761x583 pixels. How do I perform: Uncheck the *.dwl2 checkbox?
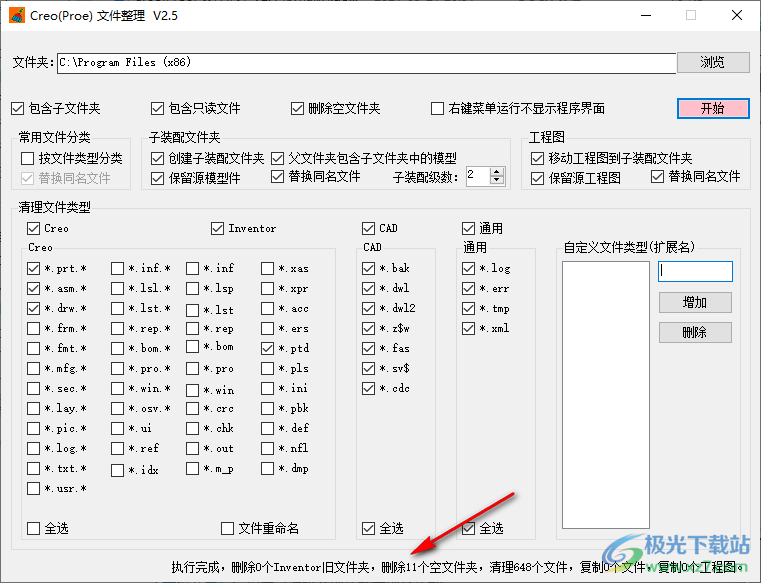point(368,308)
